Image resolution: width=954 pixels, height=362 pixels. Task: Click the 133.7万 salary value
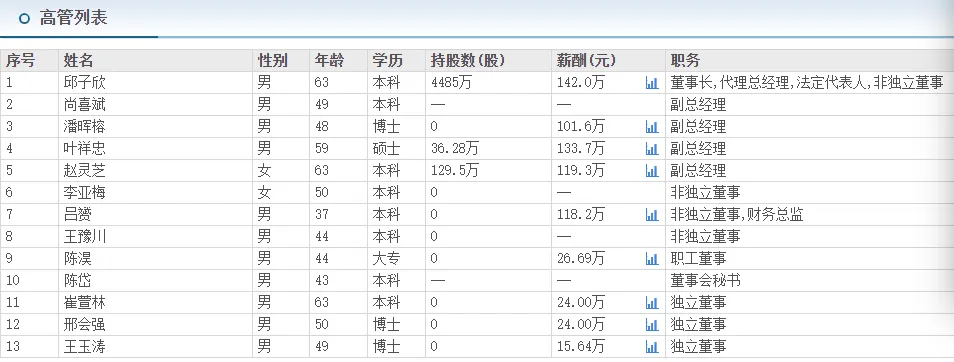click(581, 148)
